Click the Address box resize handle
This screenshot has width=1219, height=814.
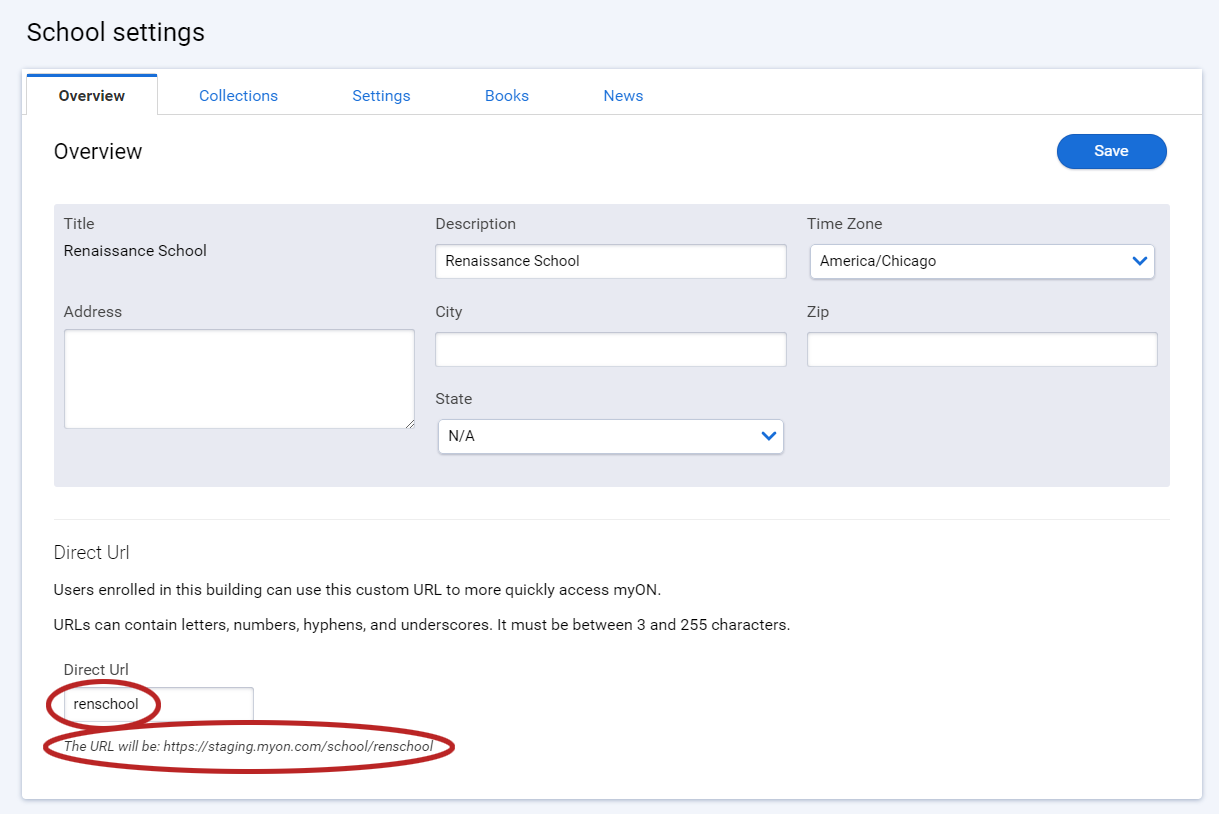click(409, 424)
